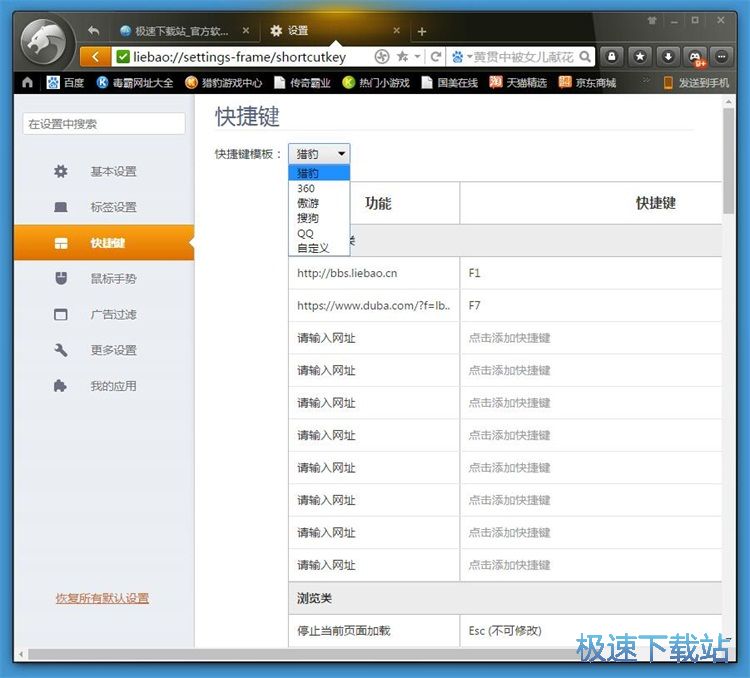Click the Esc (不可修改) shortcut cell
Viewport: 750px width, 678px height.
pos(591,631)
